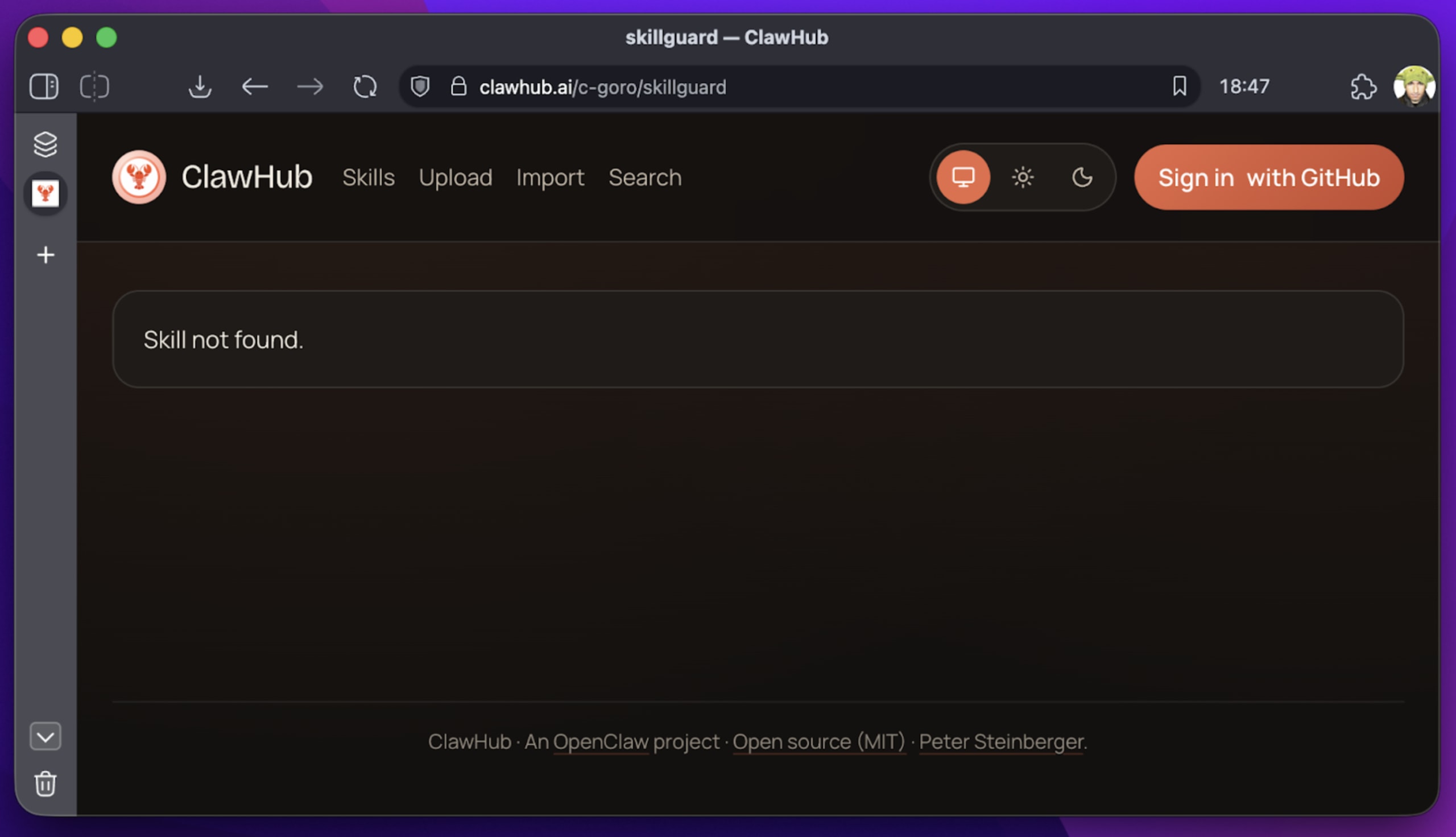The image size is (1456, 837).
Task: Click Sign in with GitHub button
Action: (1269, 177)
